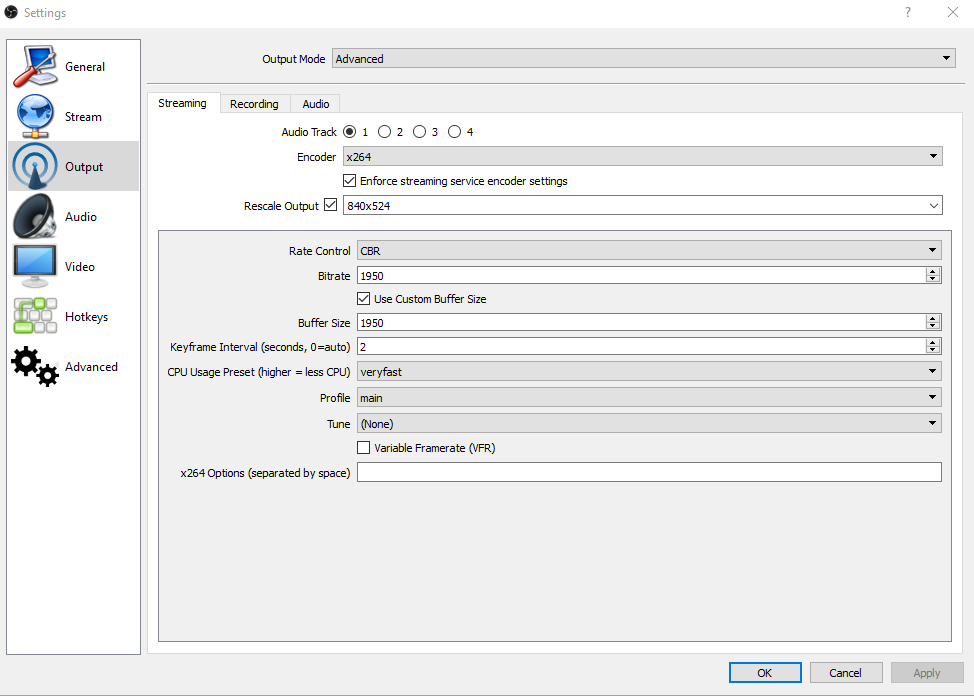Select audio track 2 radio button
Screen dimensions: 974x696
(385, 132)
